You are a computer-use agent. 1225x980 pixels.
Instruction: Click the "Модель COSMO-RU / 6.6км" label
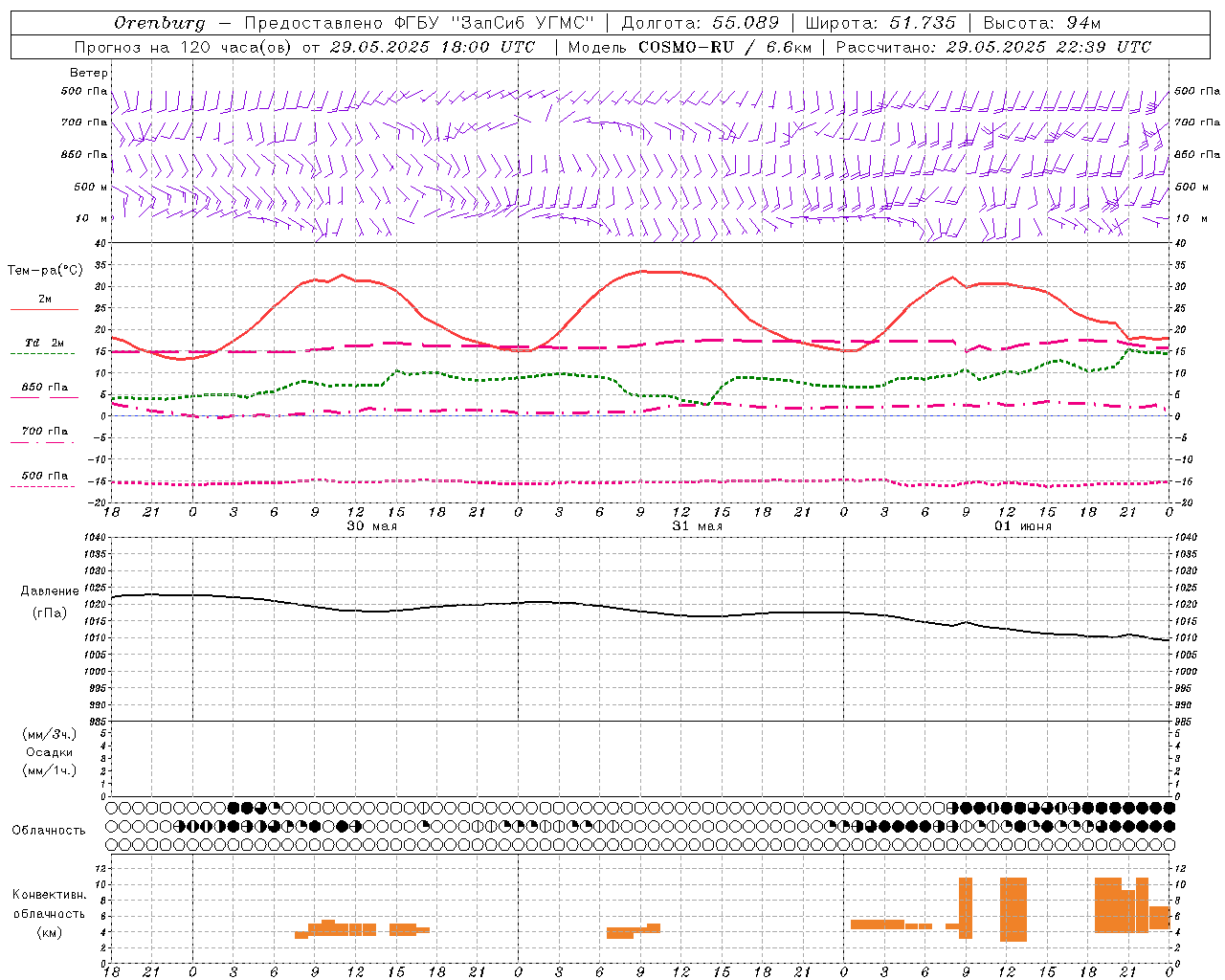pos(690,47)
